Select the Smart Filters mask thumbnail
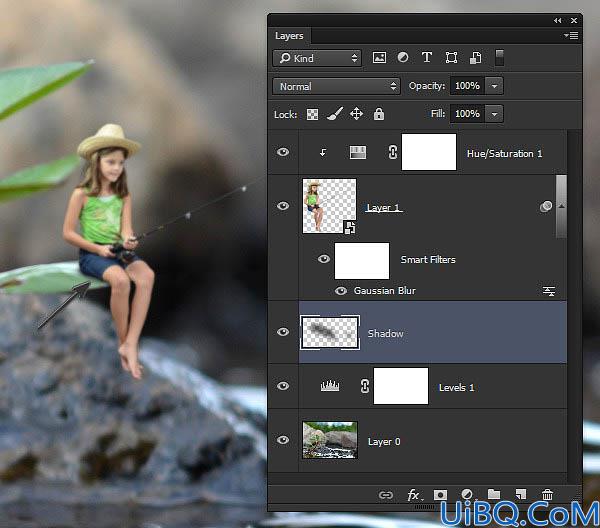600x528 pixels. [x=362, y=261]
